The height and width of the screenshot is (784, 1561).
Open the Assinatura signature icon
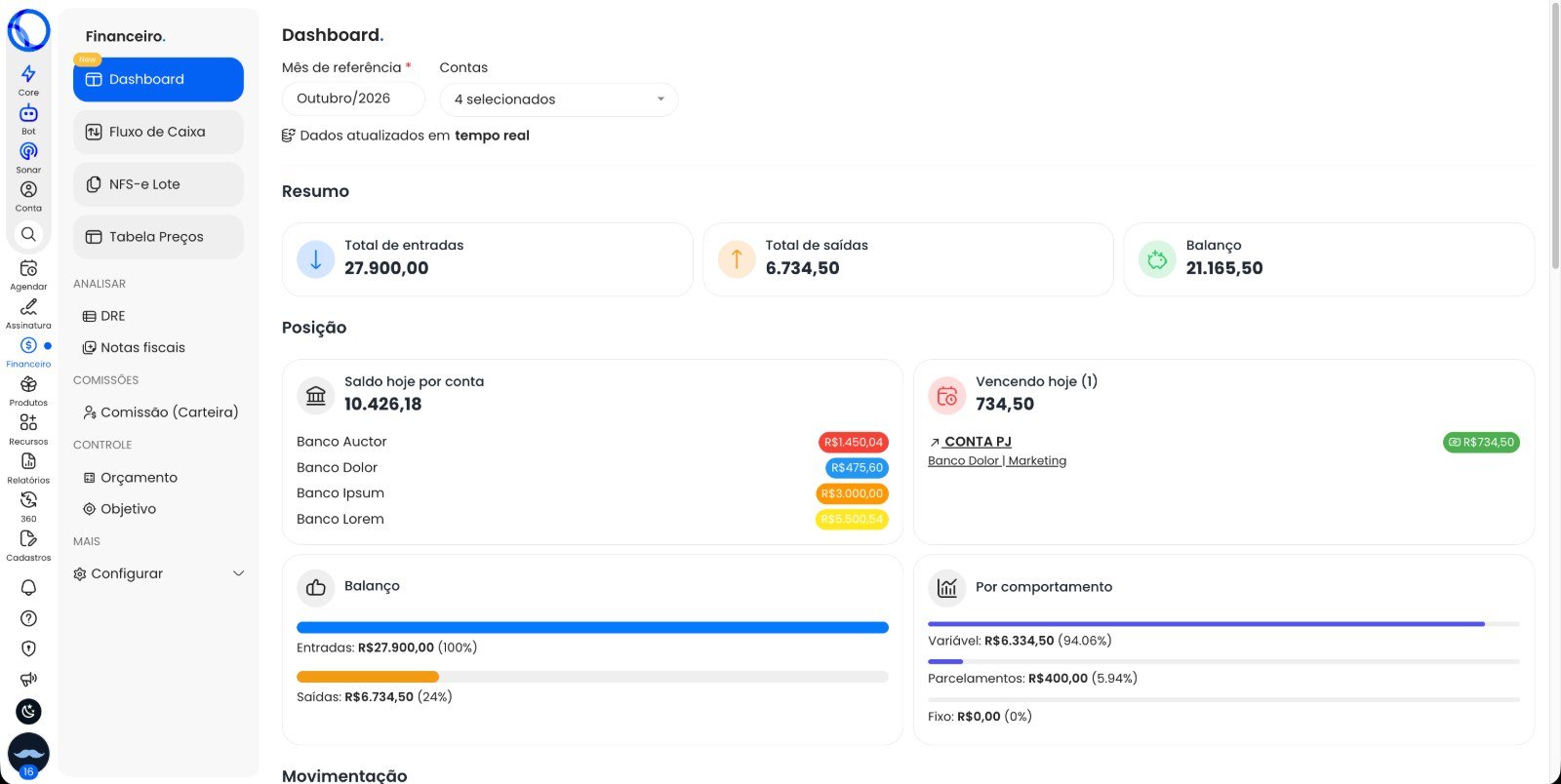(x=28, y=307)
